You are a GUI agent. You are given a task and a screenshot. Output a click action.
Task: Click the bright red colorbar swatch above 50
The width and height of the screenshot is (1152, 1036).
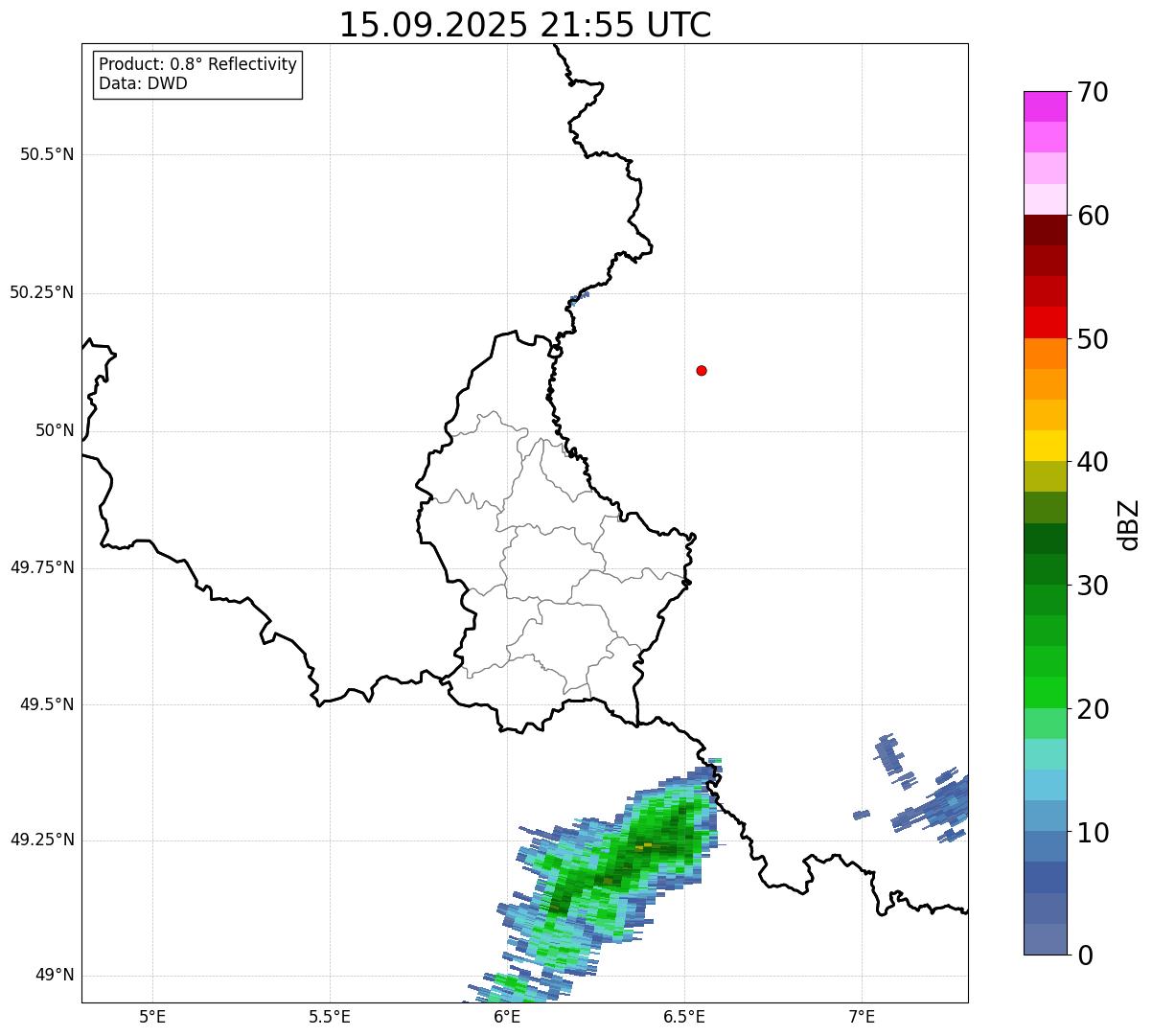pyautogui.click(x=1045, y=322)
